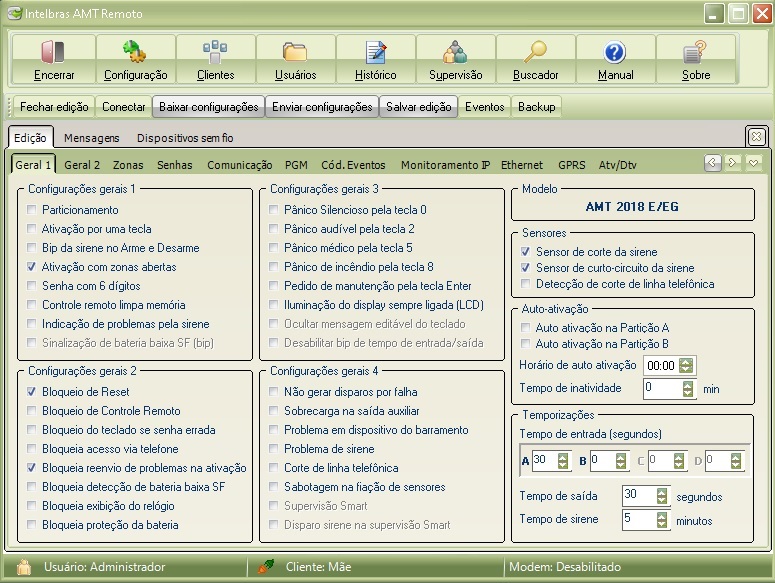The height and width of the screenshot is (583, 775).
Task: Select the PGM tab
Action: 296,165
